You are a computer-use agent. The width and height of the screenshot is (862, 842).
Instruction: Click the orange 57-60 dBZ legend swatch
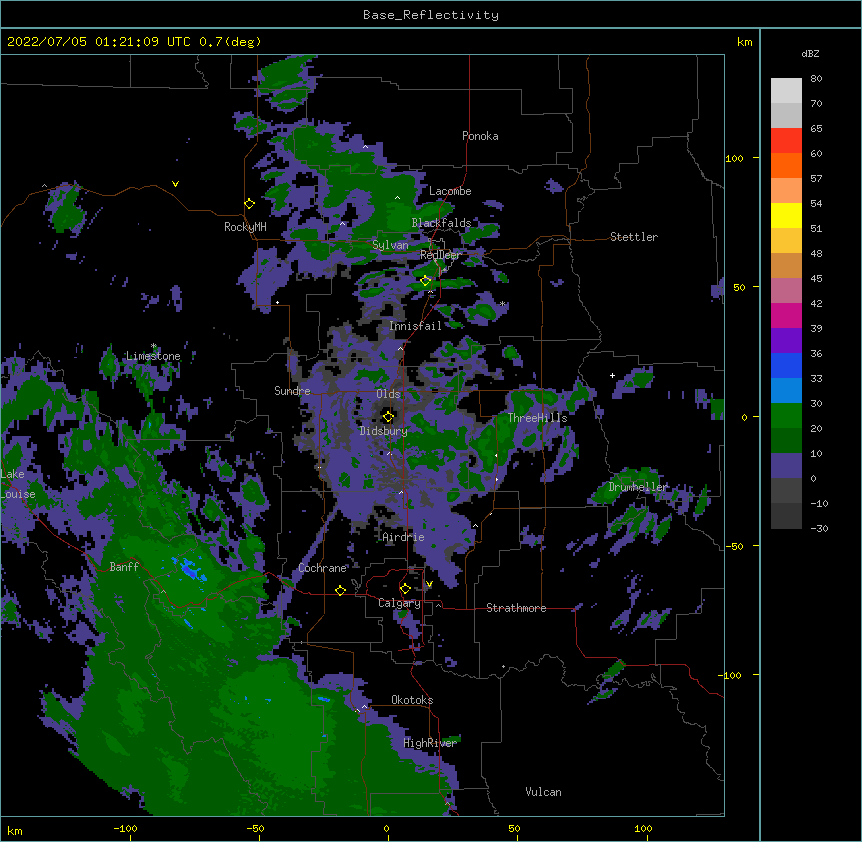[786, 165]
